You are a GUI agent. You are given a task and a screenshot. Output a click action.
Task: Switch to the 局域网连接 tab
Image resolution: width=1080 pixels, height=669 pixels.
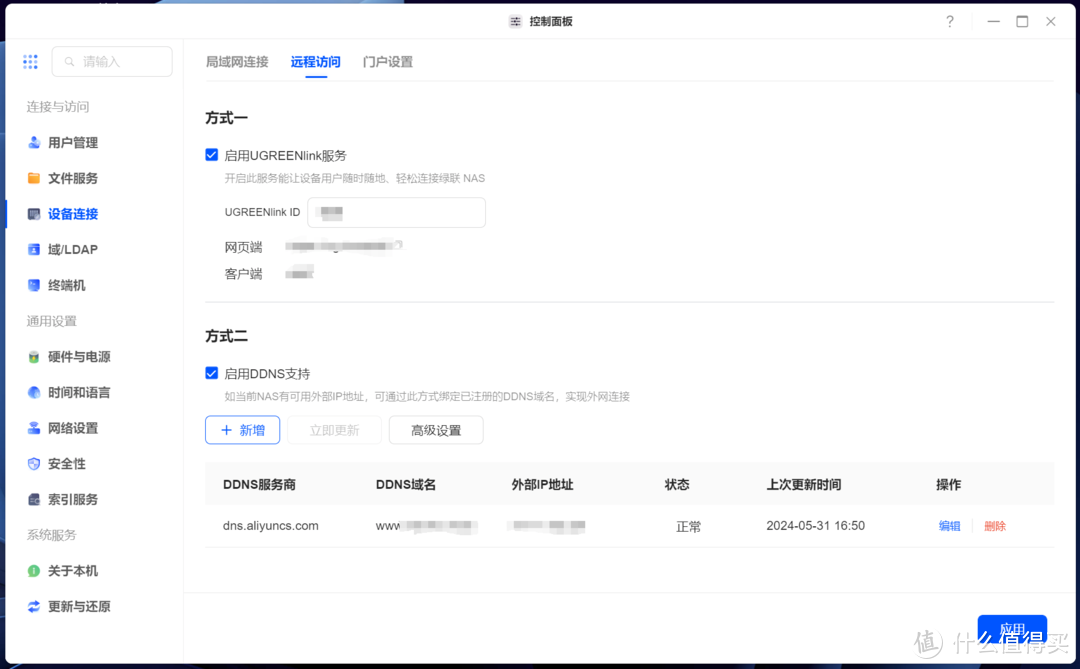tap(237, 61)
